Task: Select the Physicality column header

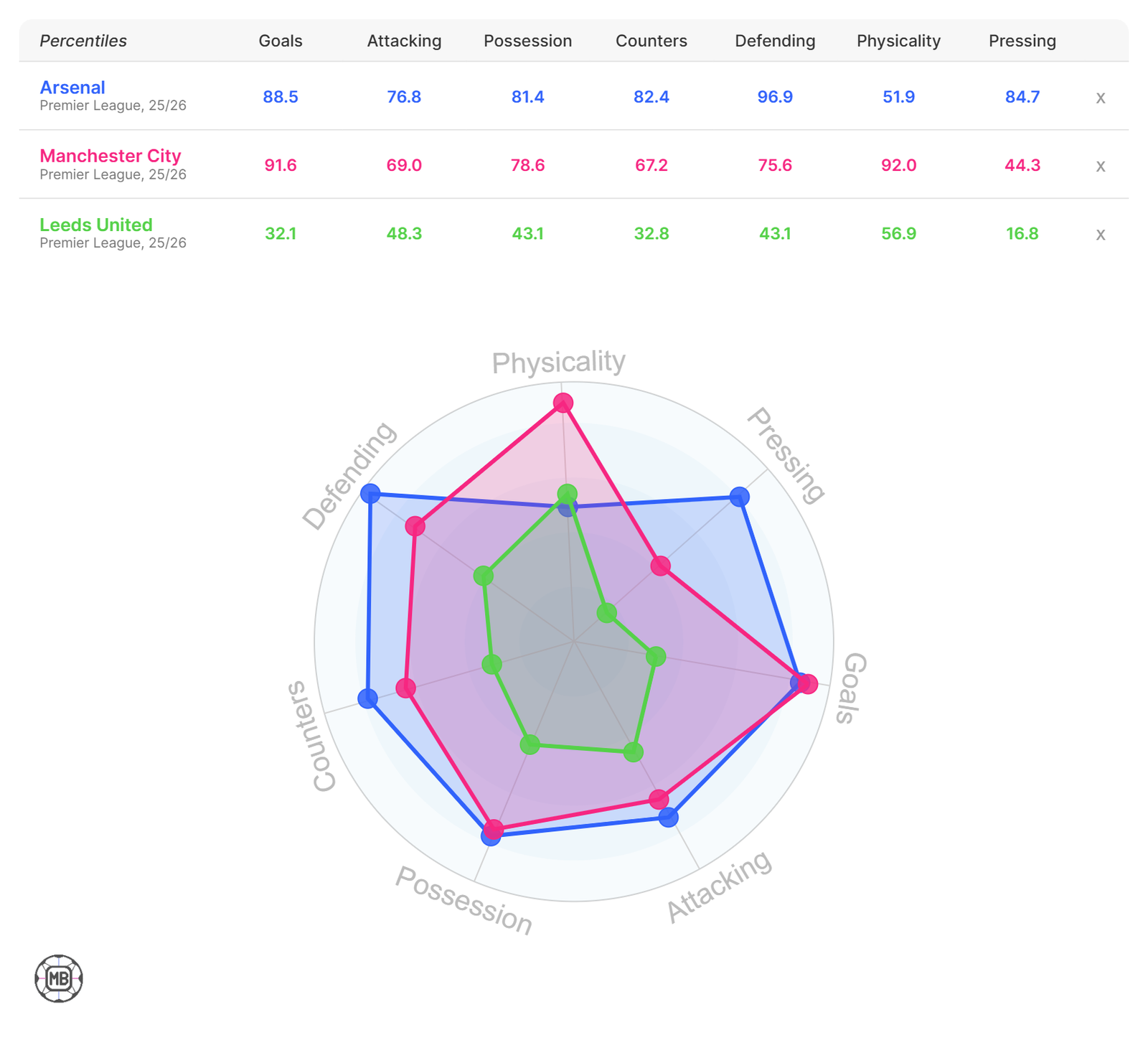Action: [x=898, y=41]
